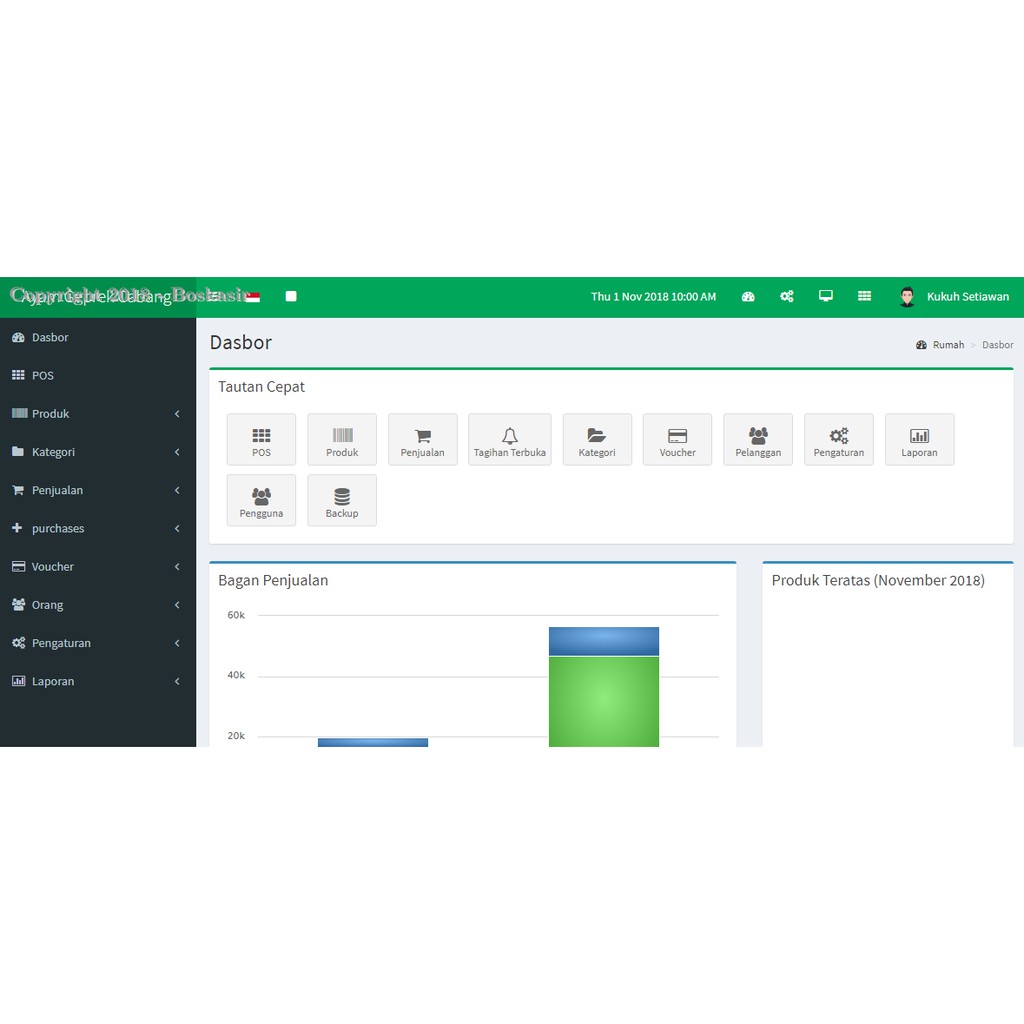
Task: Click the white square icon in header
Action: [291, 296]
